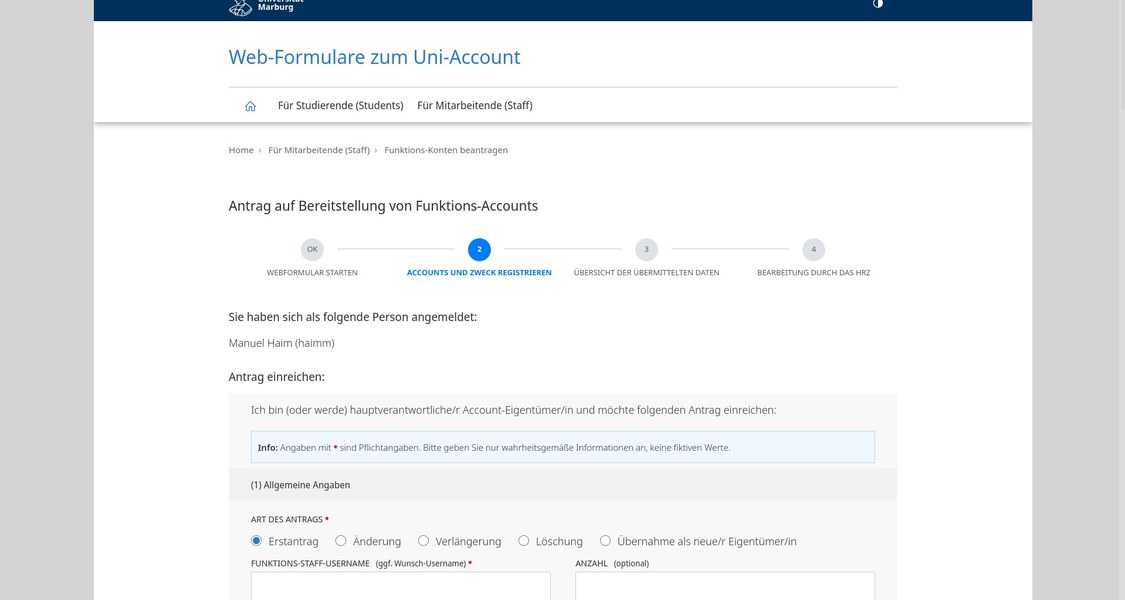Screen dimensions: 1125x600
Task: Click the Bearbeitung durch das HRZ label
Action: coord(814,273)
